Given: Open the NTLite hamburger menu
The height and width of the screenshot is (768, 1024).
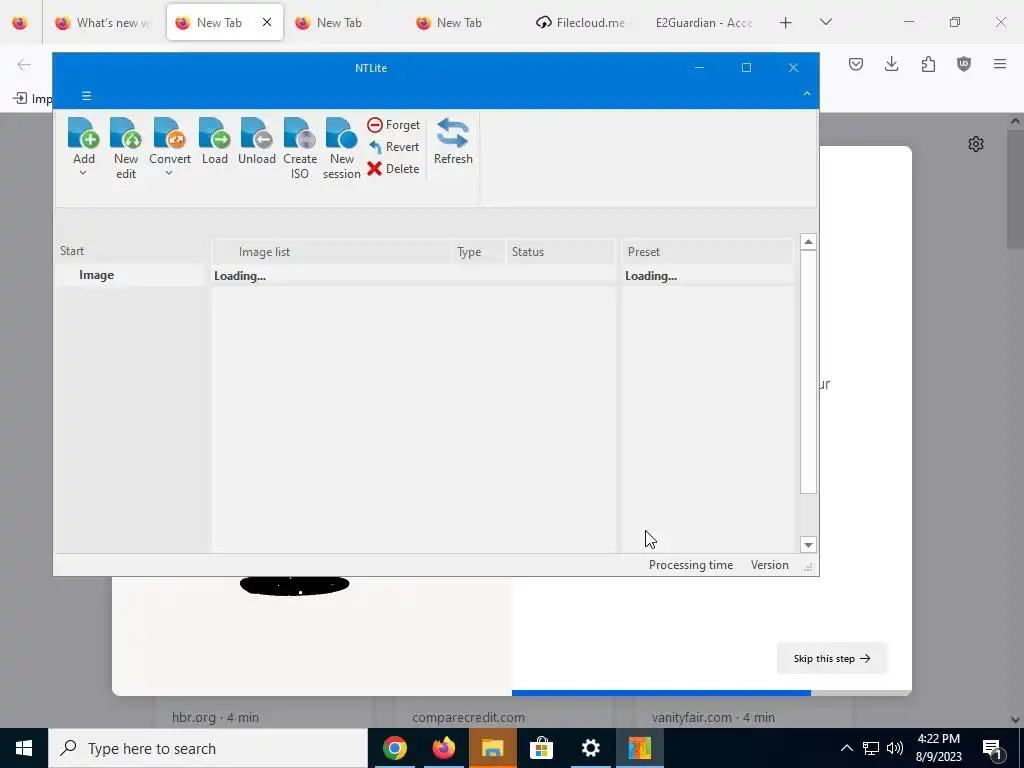Looking at the screenshot, I should 86,96.
